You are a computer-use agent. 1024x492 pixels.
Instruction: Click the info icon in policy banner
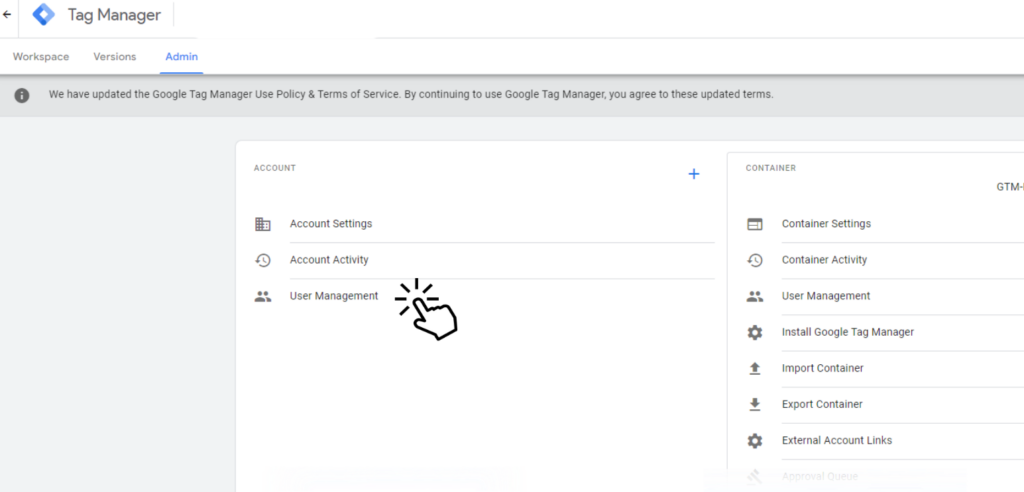pos(22,95)
